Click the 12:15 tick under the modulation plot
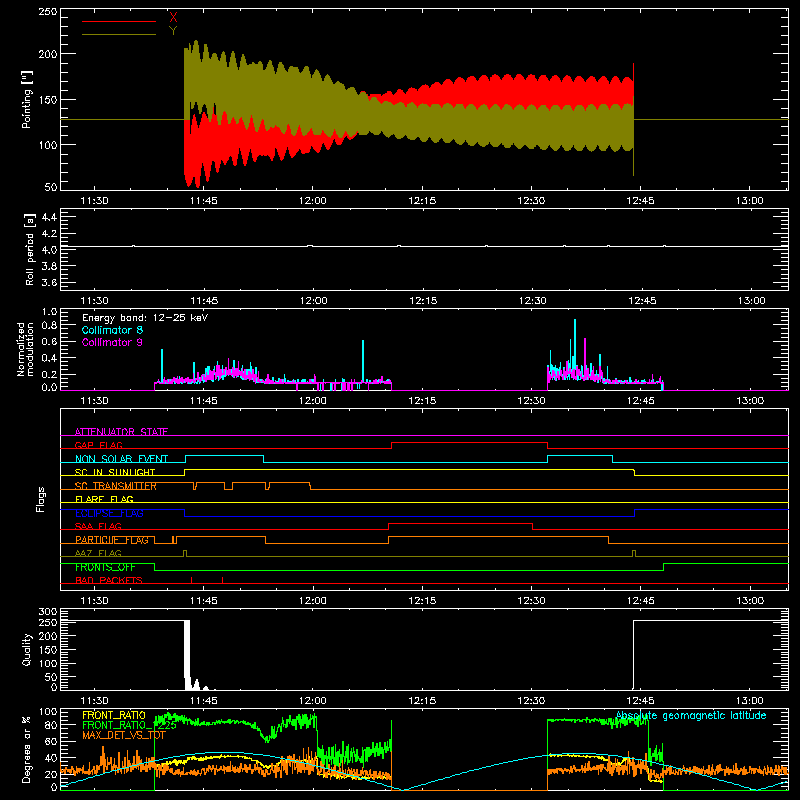 coord(422,401)
